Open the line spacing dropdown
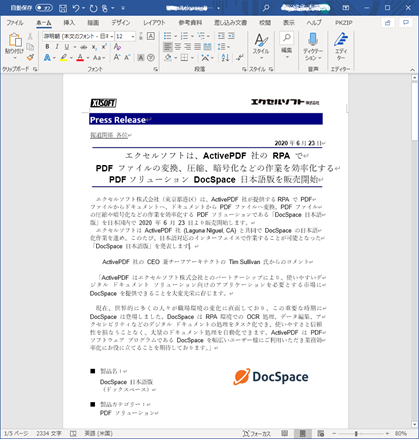Viewport: 419px width, 439px height. [x=224, y=47]
